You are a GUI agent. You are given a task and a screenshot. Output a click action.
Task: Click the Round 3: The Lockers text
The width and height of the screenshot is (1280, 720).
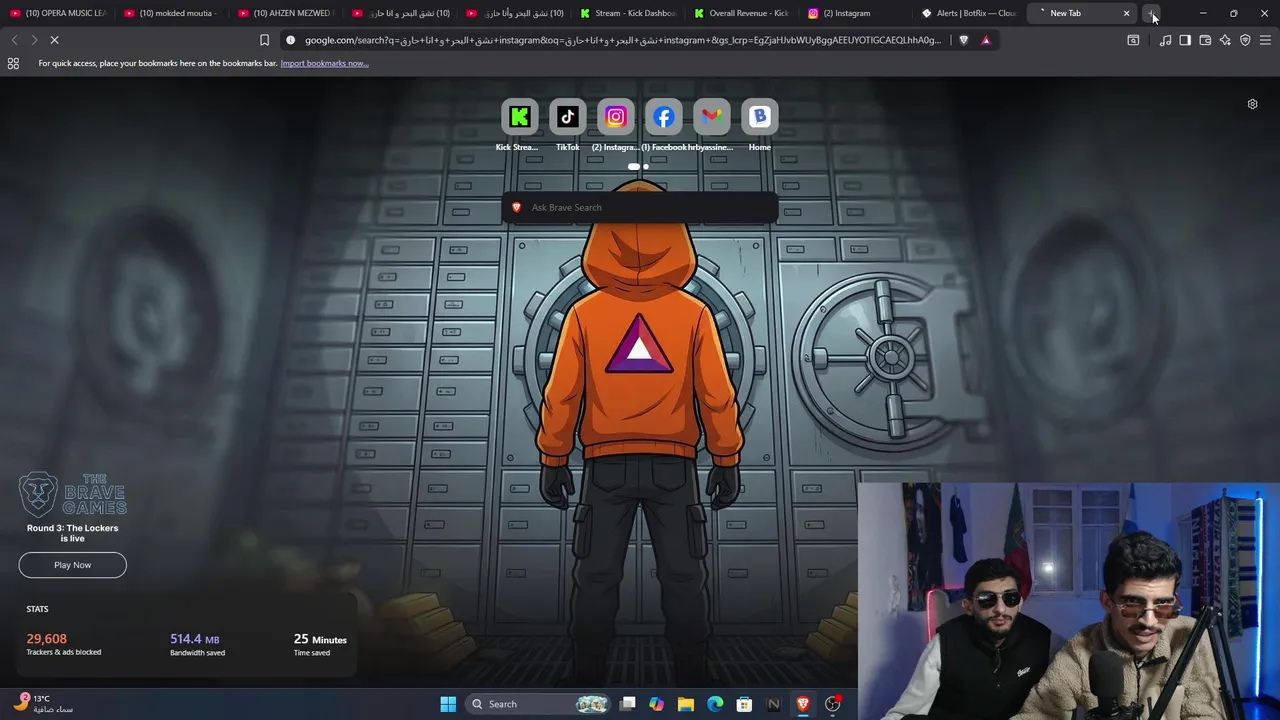pos(72,533)
